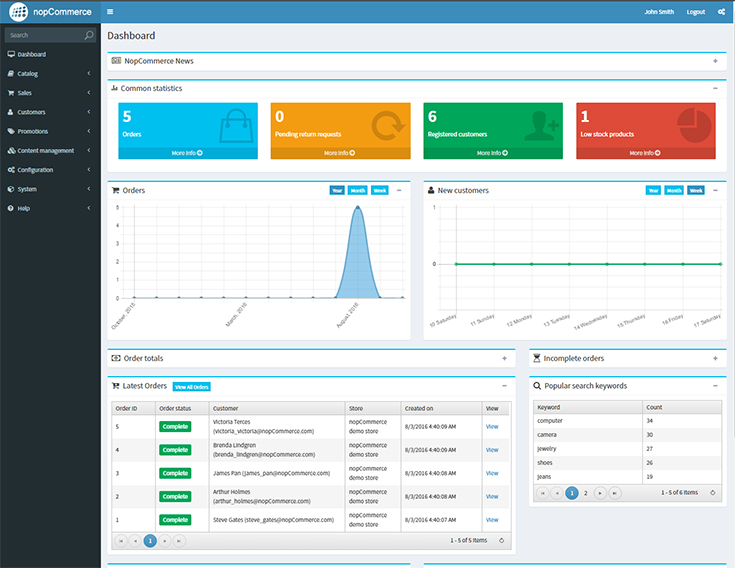View order 5 from Victoria Terces

pyautogui.click(x=492, y=426)
